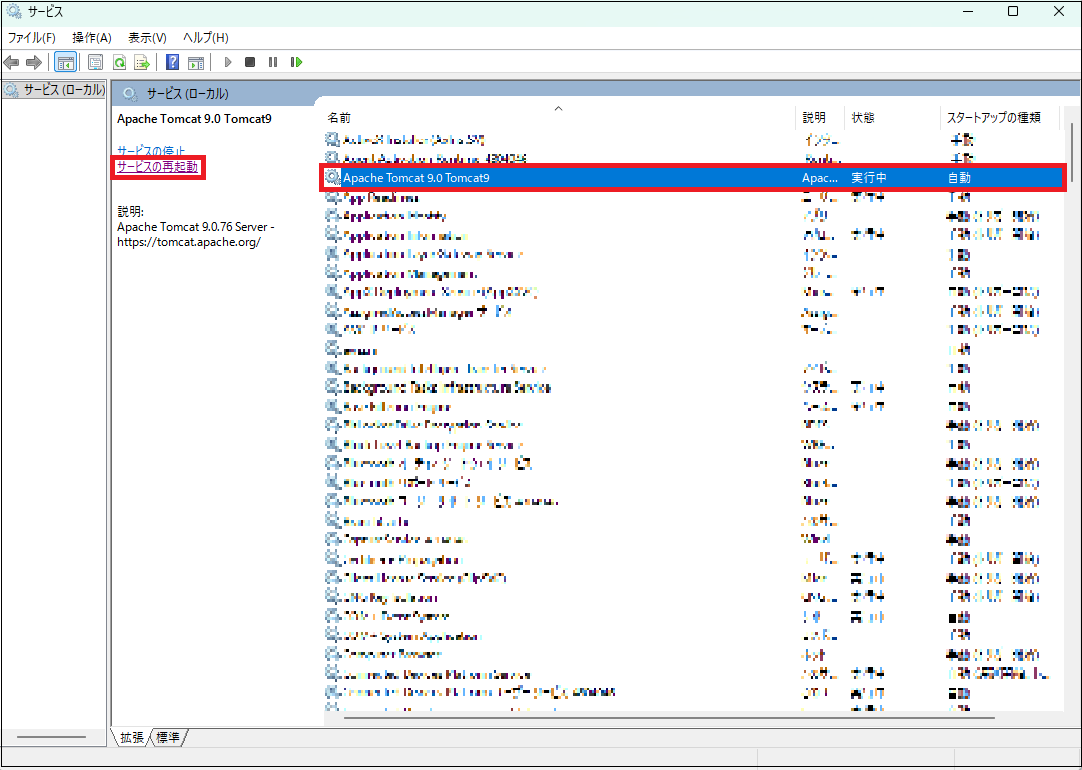Click the Export list toolbar icon
The image size is (1082, 770).
click(142, 62)
